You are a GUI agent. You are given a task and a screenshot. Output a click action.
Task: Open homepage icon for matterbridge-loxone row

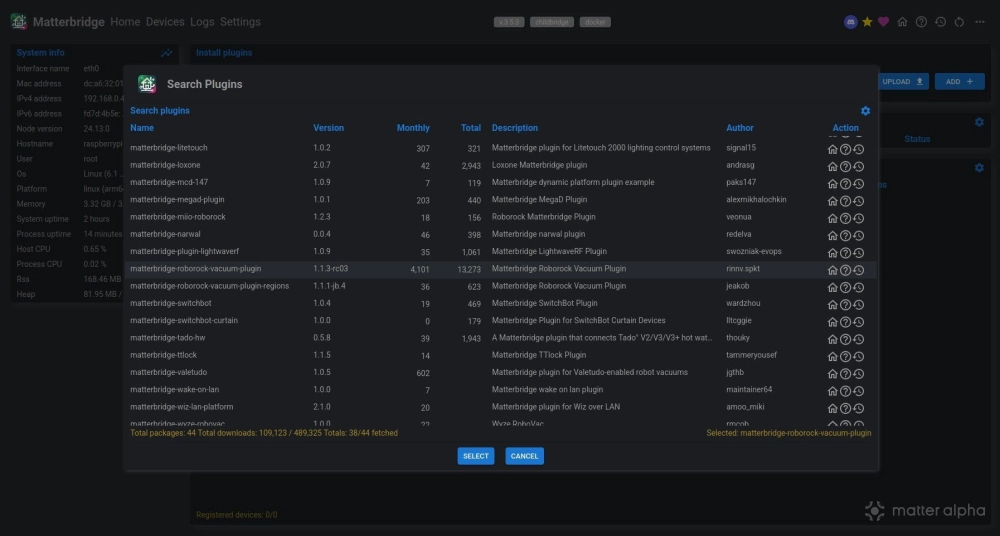832,167
